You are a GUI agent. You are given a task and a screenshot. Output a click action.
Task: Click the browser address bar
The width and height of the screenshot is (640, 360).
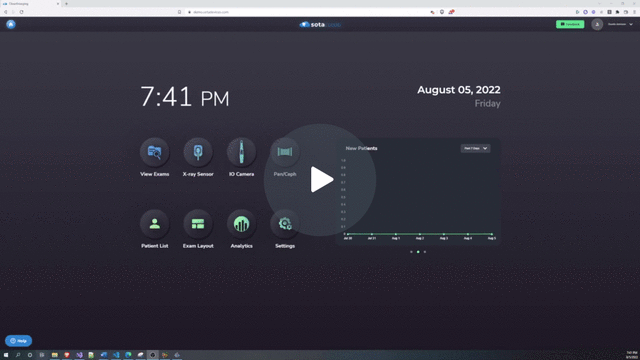(306, 12)
